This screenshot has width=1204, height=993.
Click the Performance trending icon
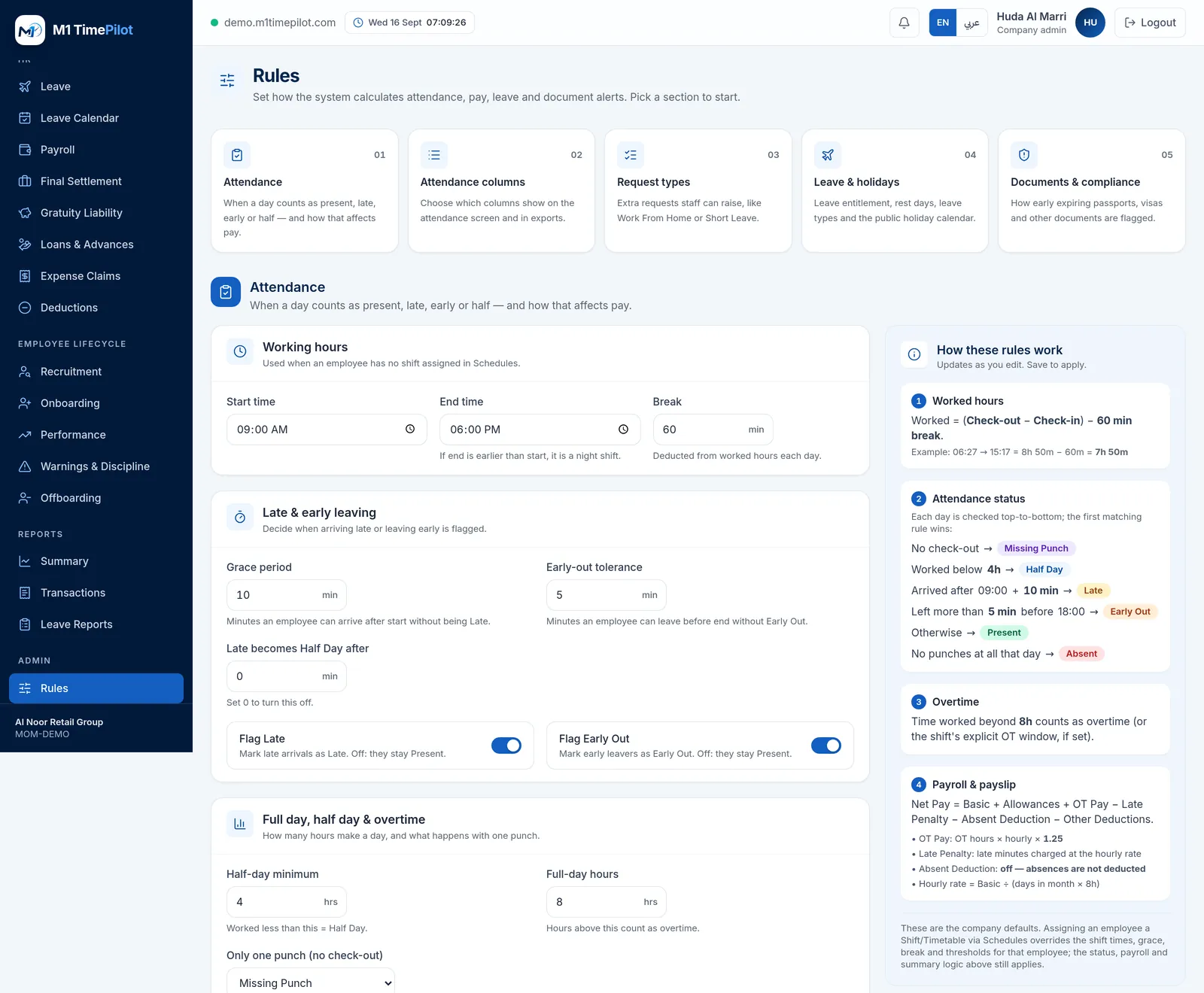25,435
